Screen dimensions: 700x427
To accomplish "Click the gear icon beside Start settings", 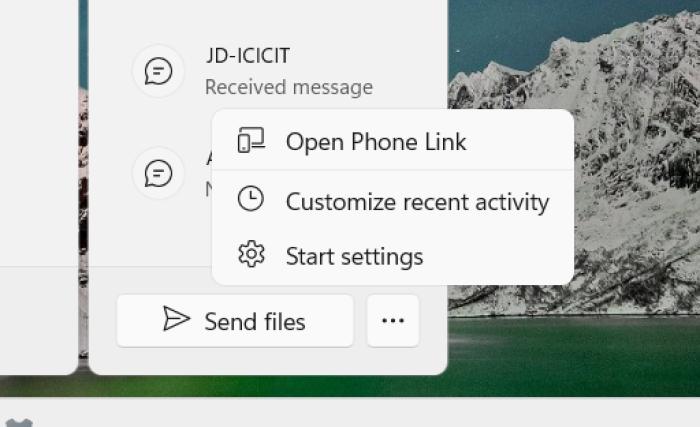I will tap(251, 254).
